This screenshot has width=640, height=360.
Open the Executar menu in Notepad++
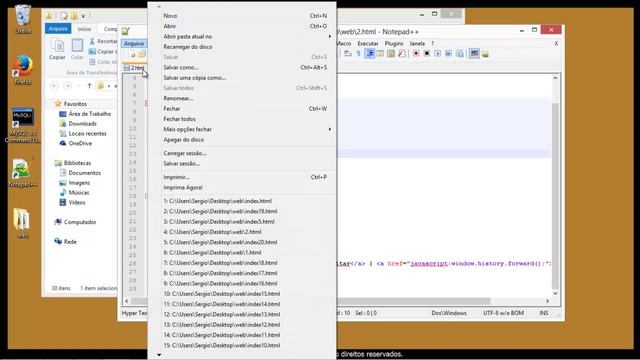point(368,43)
